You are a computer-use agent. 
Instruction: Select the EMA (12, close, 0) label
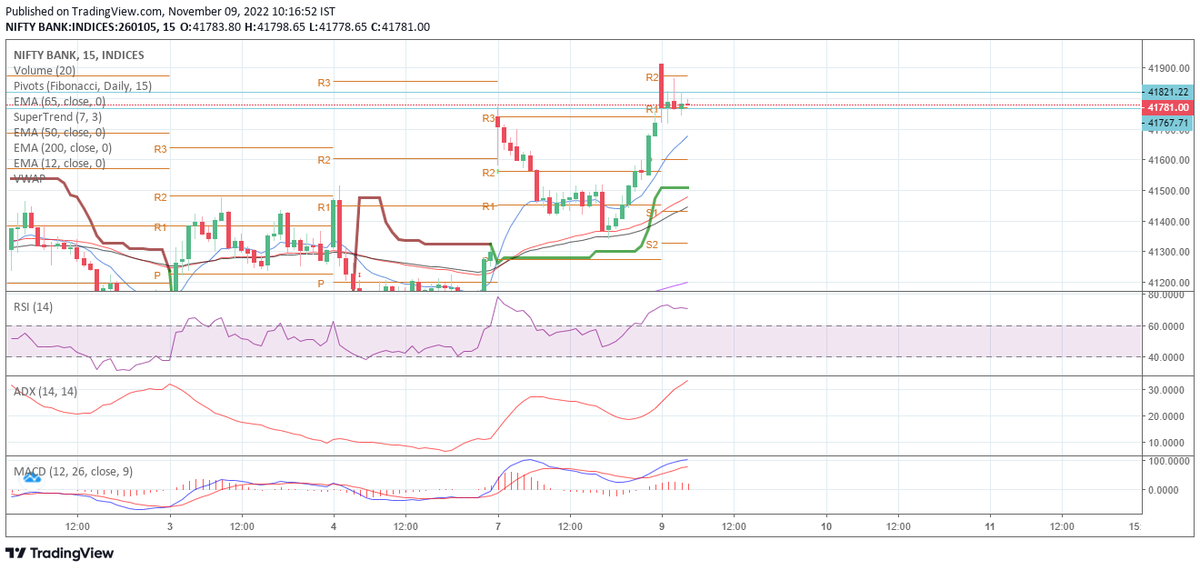[x=59, y=163]
